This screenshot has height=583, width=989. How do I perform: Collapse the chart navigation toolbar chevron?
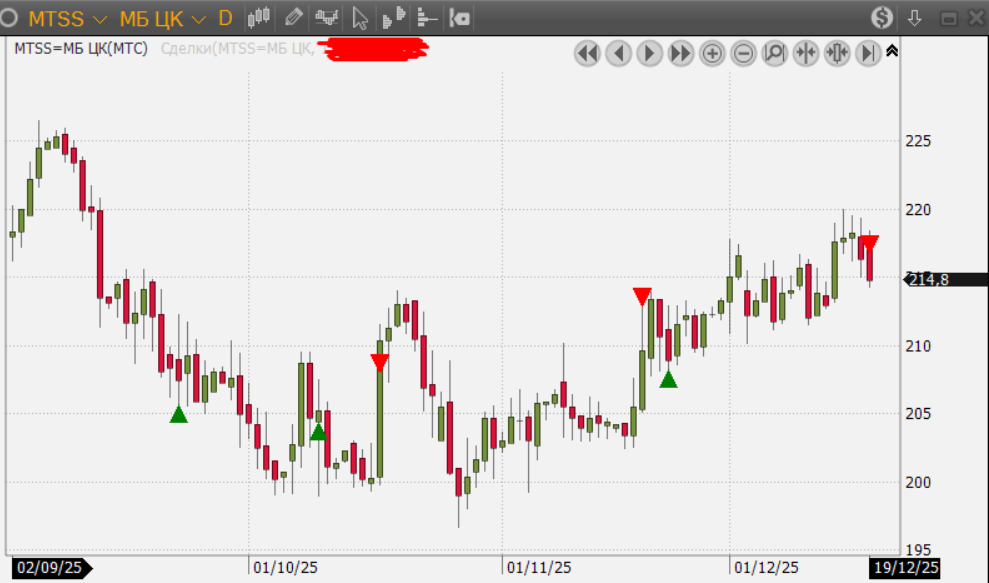coord(892,50)
